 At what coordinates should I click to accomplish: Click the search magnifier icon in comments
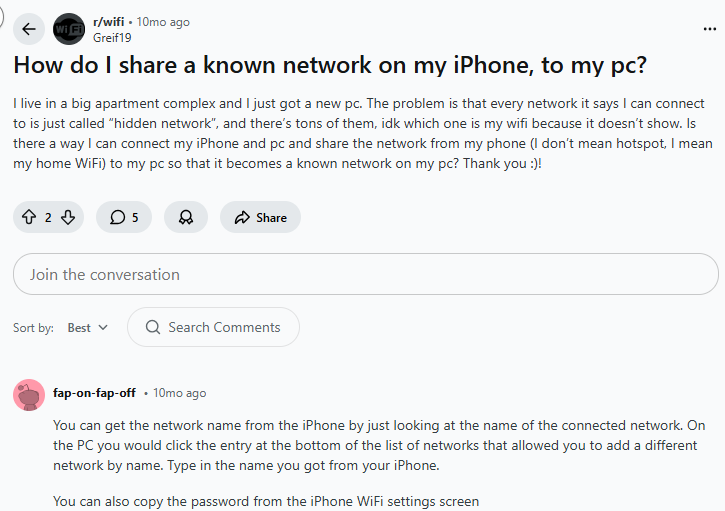pos(153,327)
